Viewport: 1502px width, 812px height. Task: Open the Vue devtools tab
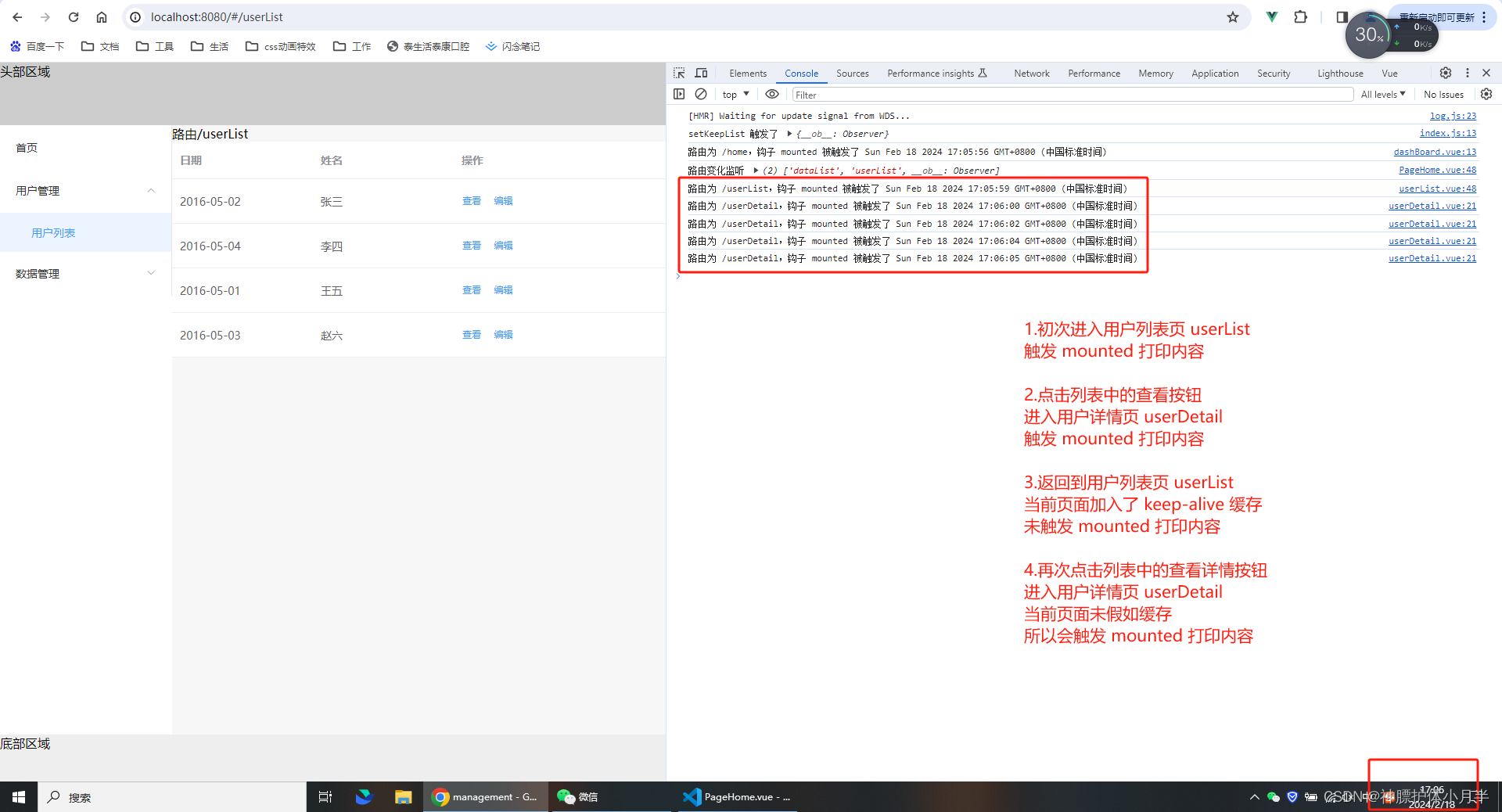(1389, 74)
